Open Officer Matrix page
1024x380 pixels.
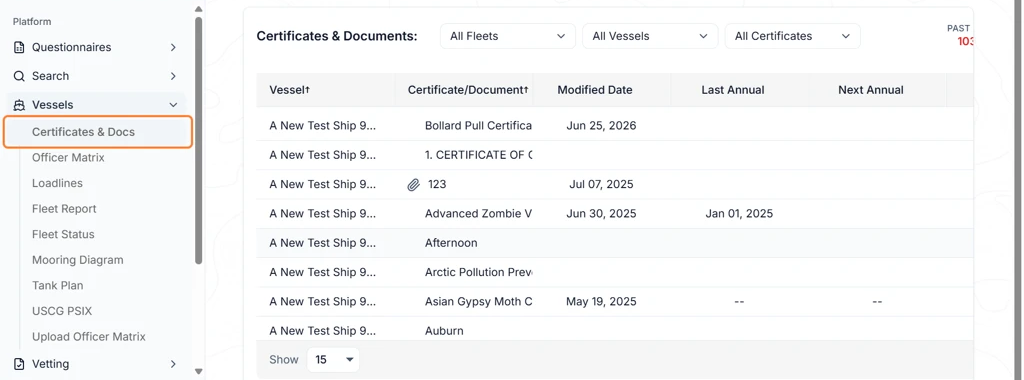pyautogui.click(x=68, y=157)
